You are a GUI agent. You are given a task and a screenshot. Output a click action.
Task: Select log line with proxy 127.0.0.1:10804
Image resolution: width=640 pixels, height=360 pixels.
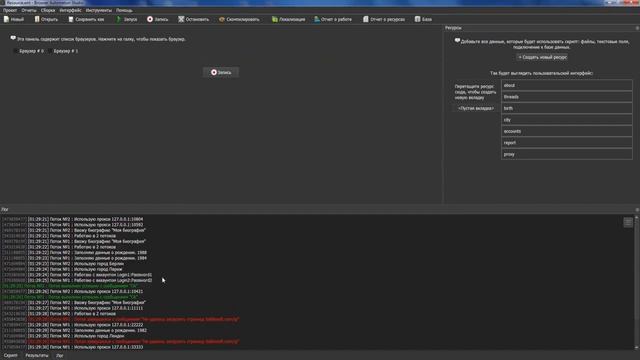(x=73, y=219)
